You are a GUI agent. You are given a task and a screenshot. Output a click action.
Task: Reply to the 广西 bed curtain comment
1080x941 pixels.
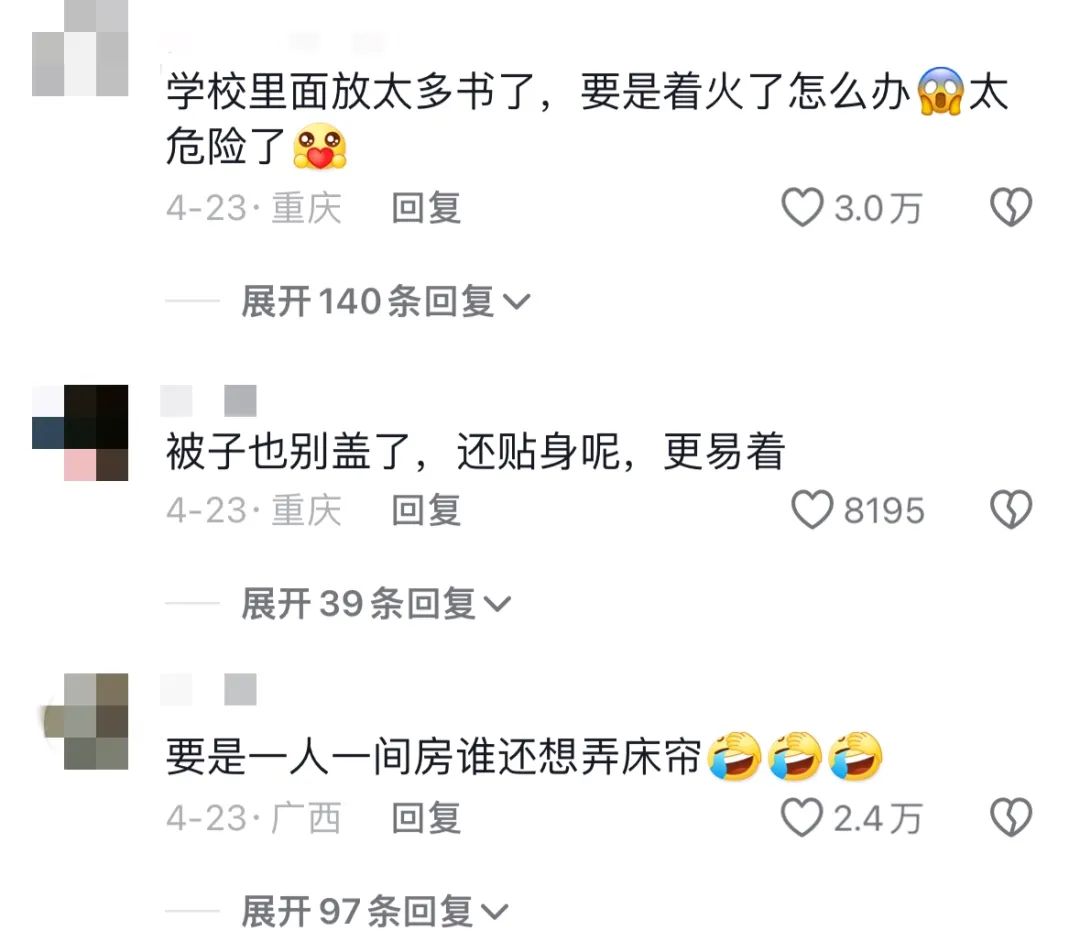click(x=426, y=818)
